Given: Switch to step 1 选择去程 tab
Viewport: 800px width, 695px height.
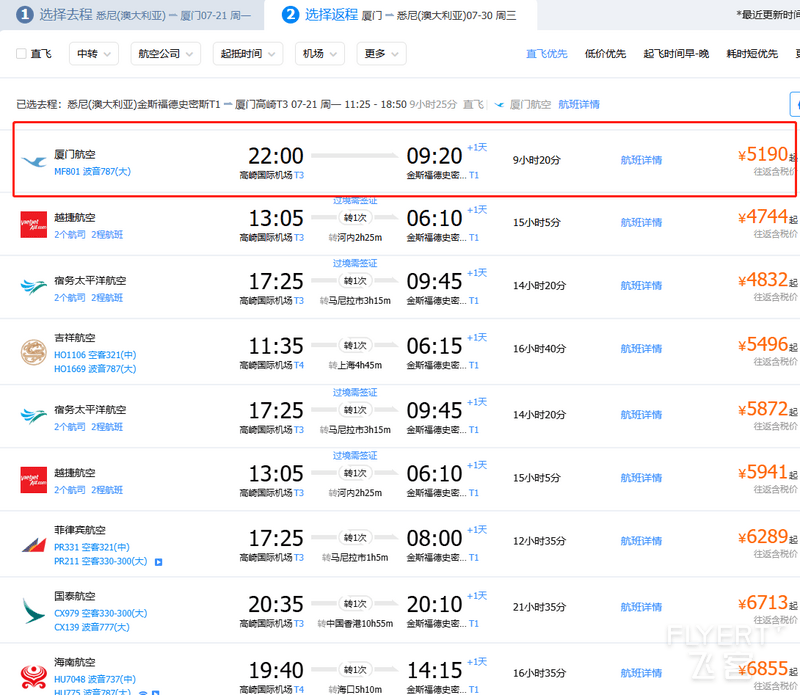Looking at the screenshot, I should coord(133,15).
